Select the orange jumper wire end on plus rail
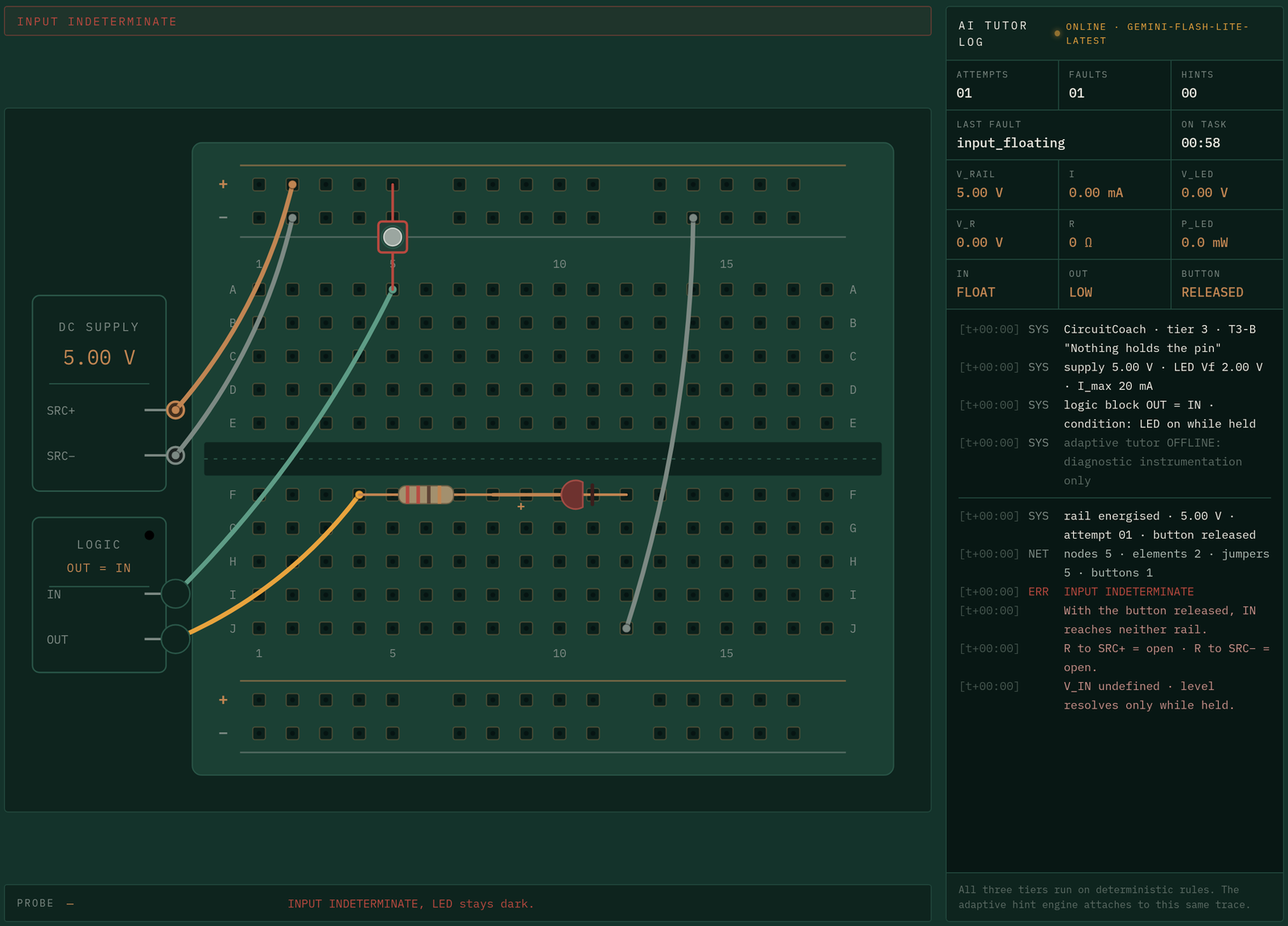The height and width of the screenshot is (926, 1288). [292, 184]
